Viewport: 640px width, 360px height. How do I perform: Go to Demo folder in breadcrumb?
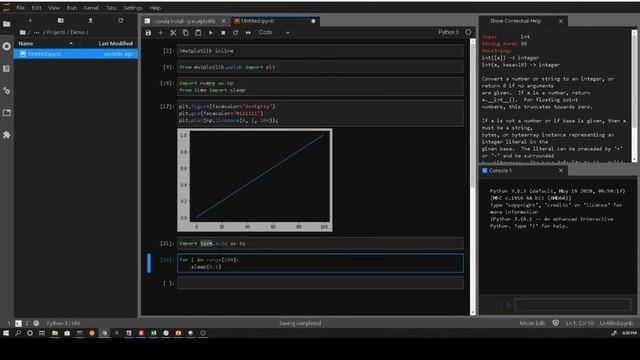coord(77,32)
